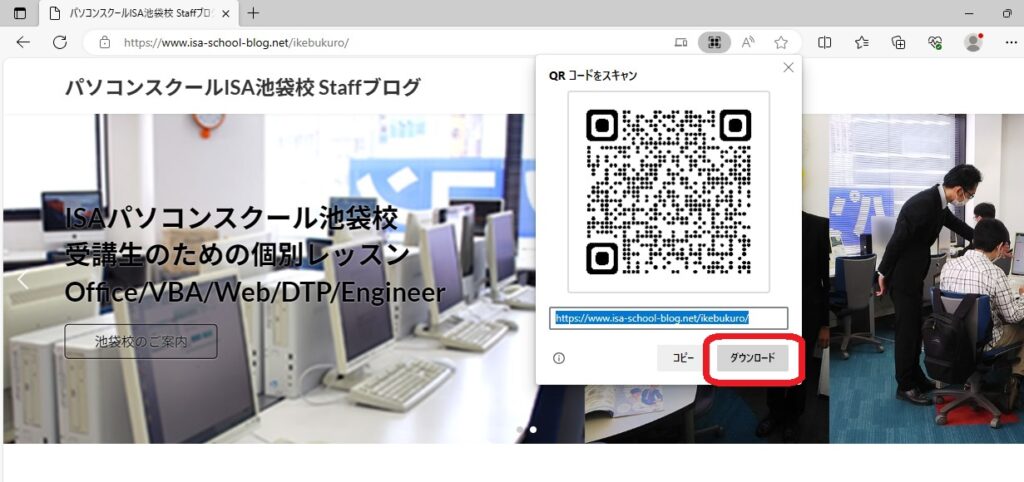Open Collections panel
The width and height of the screenshot is (1024, 482).
899,42
